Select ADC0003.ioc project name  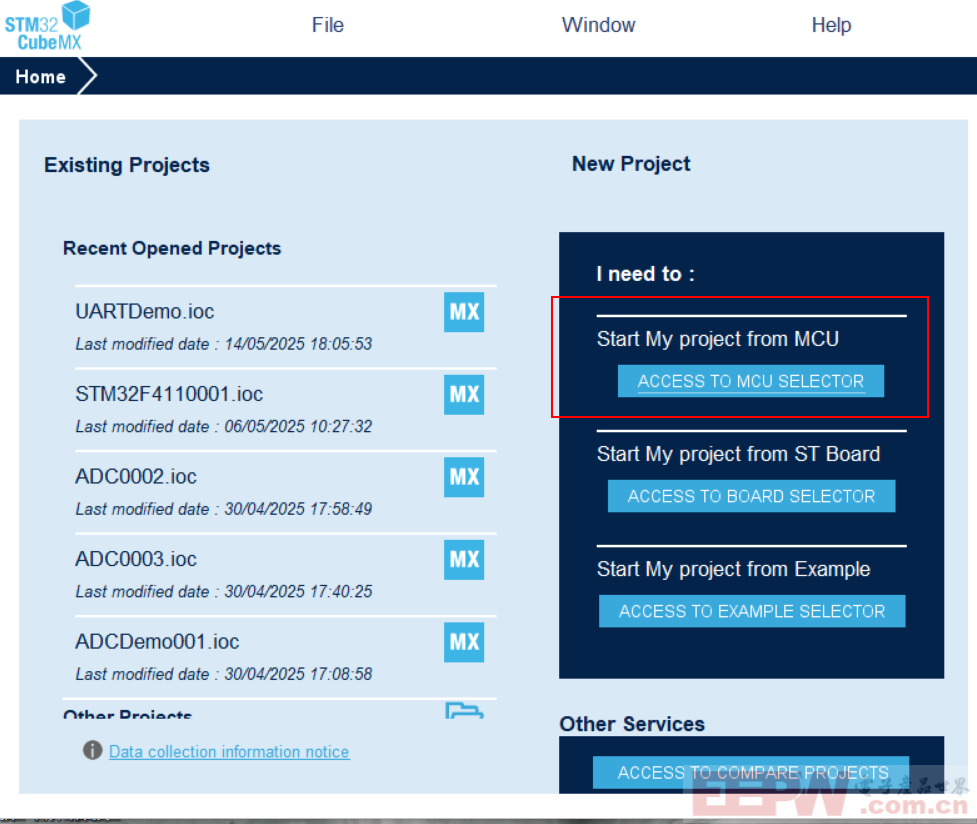click(136, 559)
